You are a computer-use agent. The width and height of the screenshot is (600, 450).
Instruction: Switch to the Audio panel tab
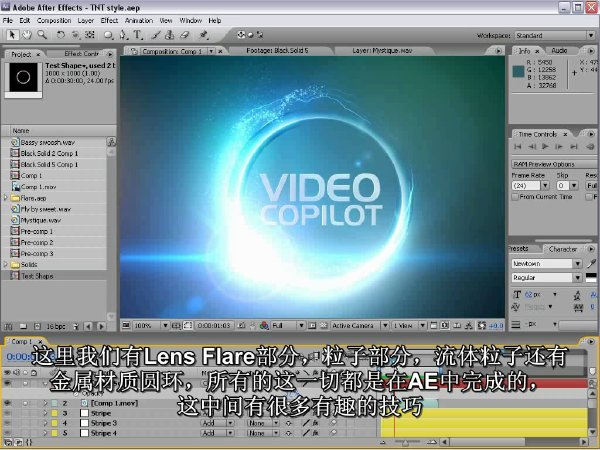(559, 51)
